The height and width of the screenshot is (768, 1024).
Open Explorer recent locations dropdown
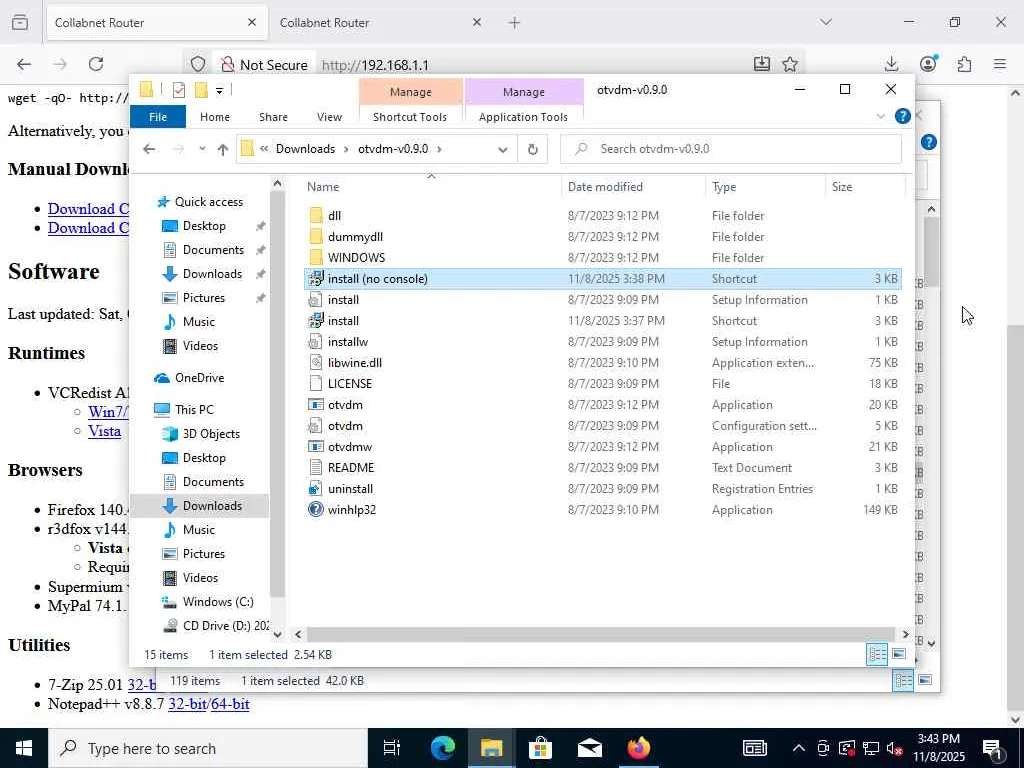tap(202, 149)
